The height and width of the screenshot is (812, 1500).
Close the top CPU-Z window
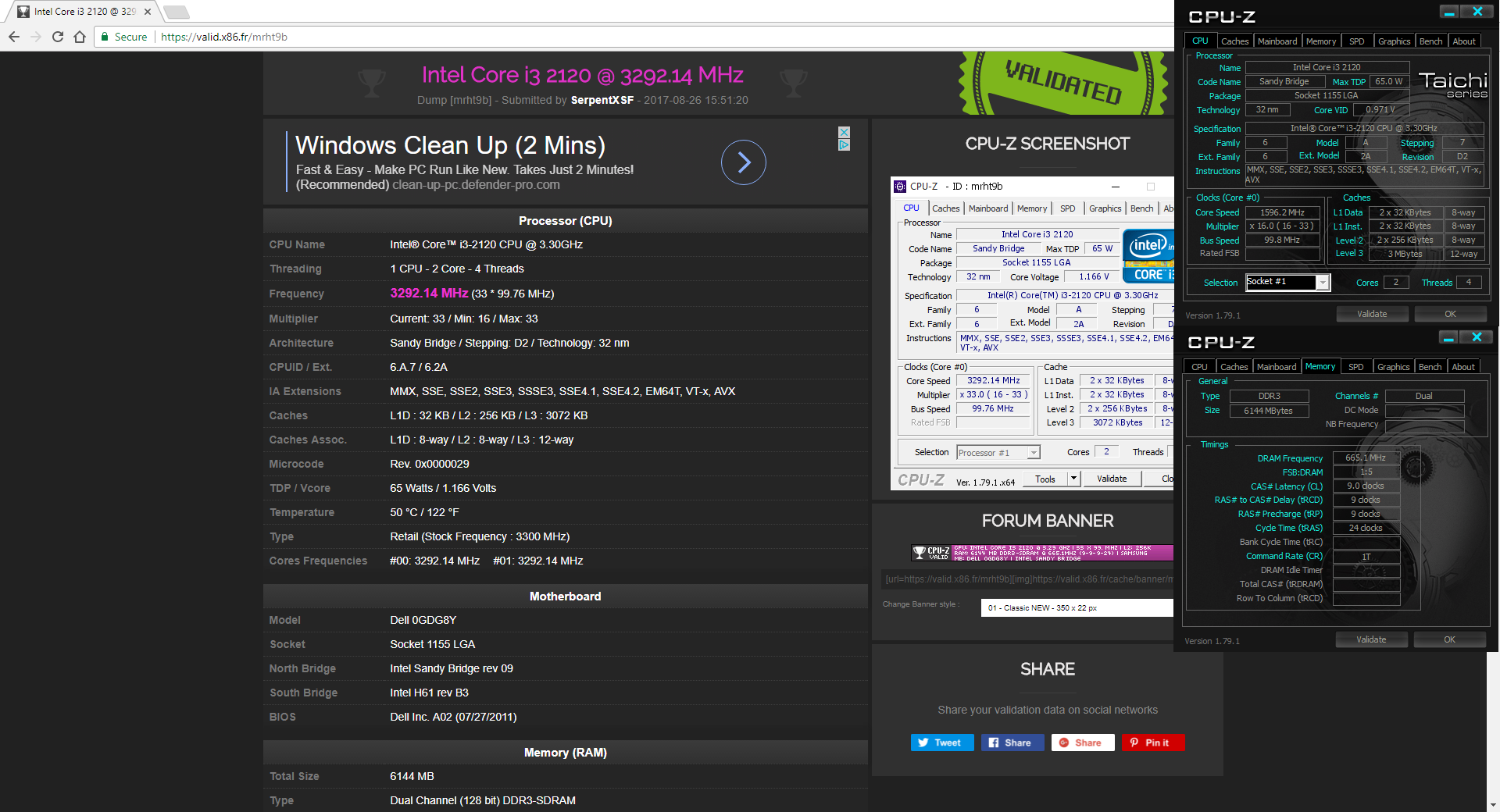point(1477,12)
